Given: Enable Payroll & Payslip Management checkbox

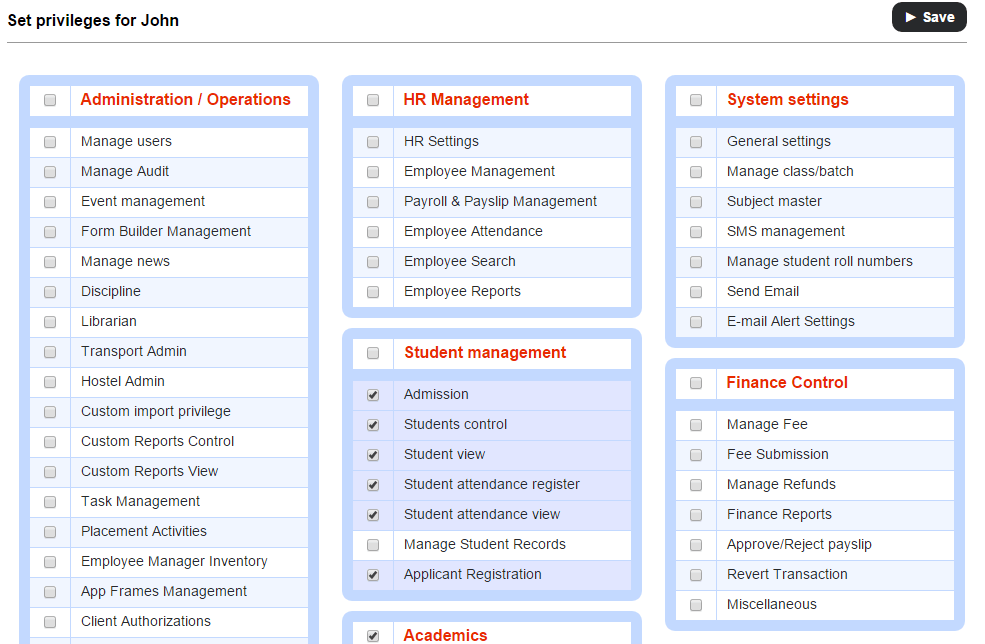Looking at the screenshot, I should click(373, 202).
